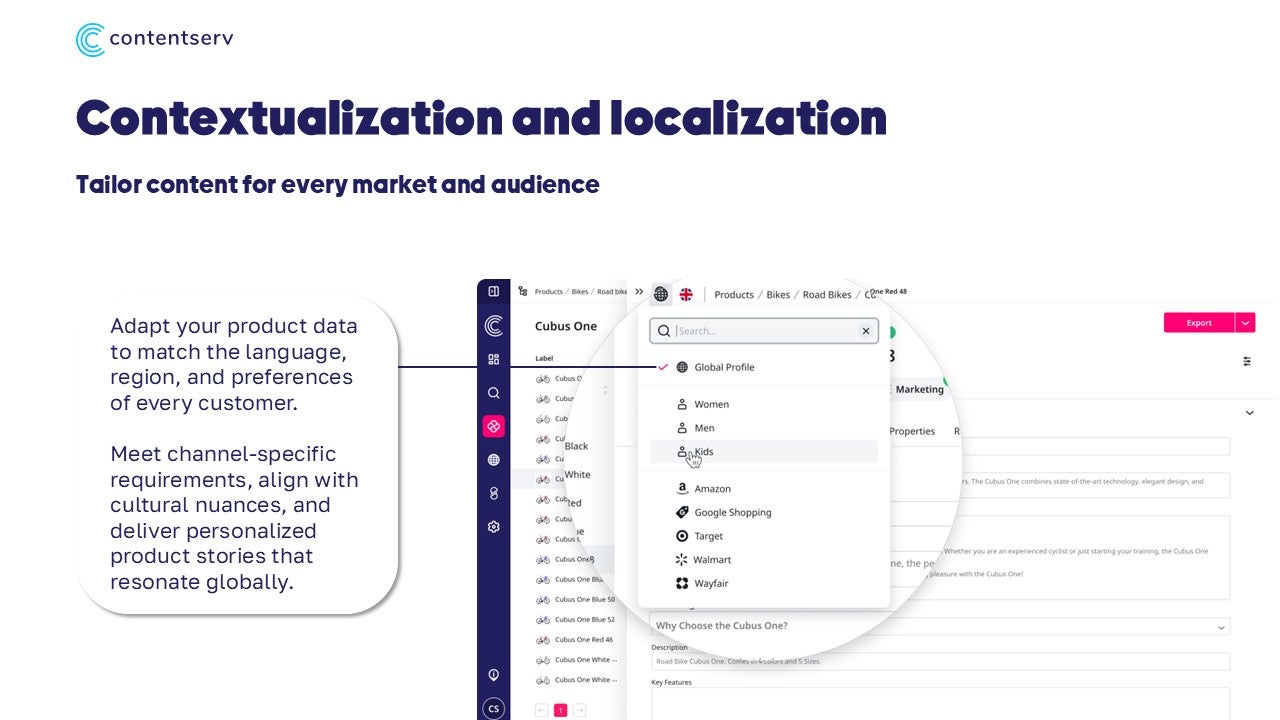The width and height of the screenshot is (1280, 720).
Task: Click the Contentserv logo in the dark sidebar
Action: point(493,326)
